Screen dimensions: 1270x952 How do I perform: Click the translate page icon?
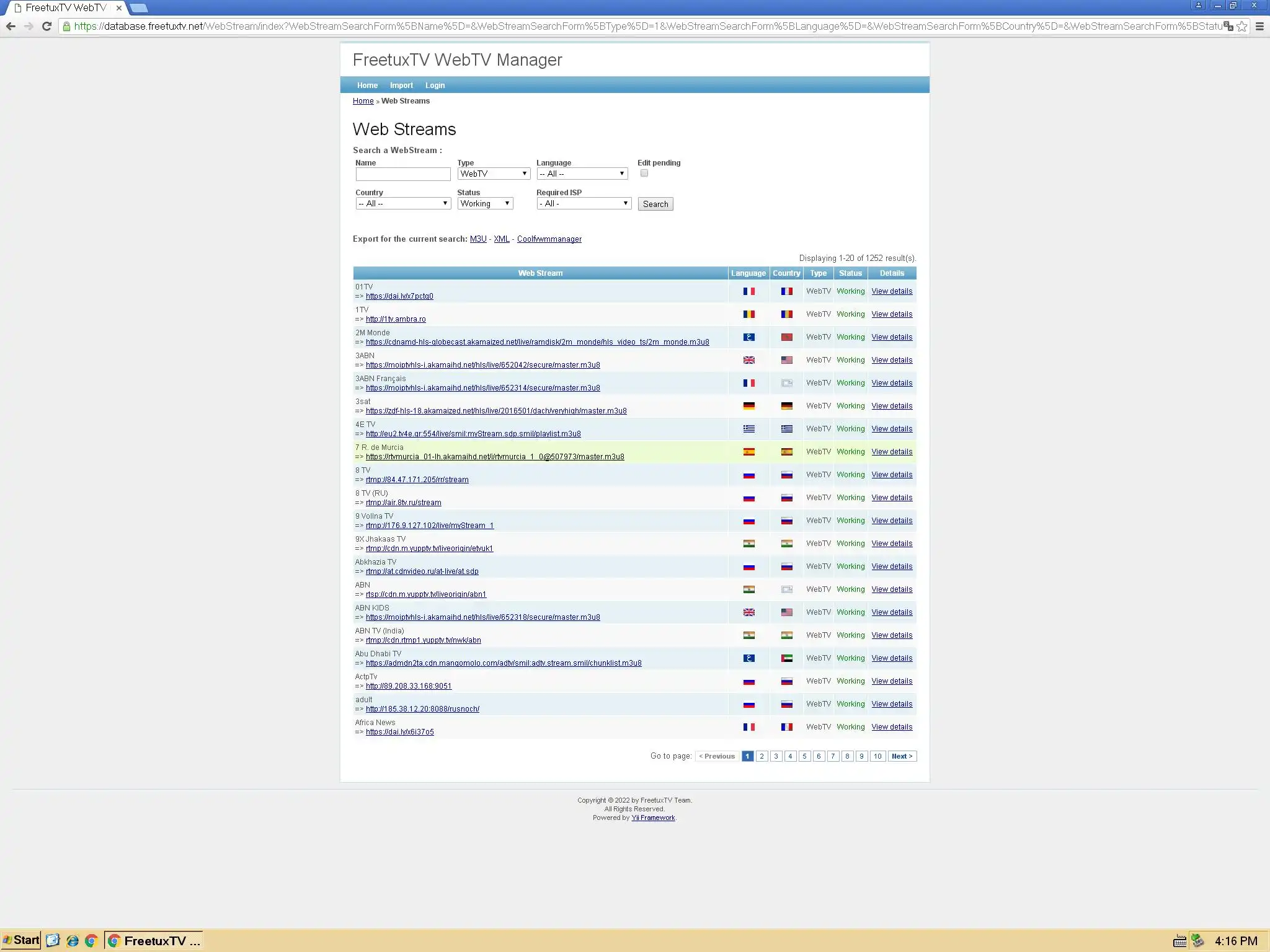[1228, 26]
